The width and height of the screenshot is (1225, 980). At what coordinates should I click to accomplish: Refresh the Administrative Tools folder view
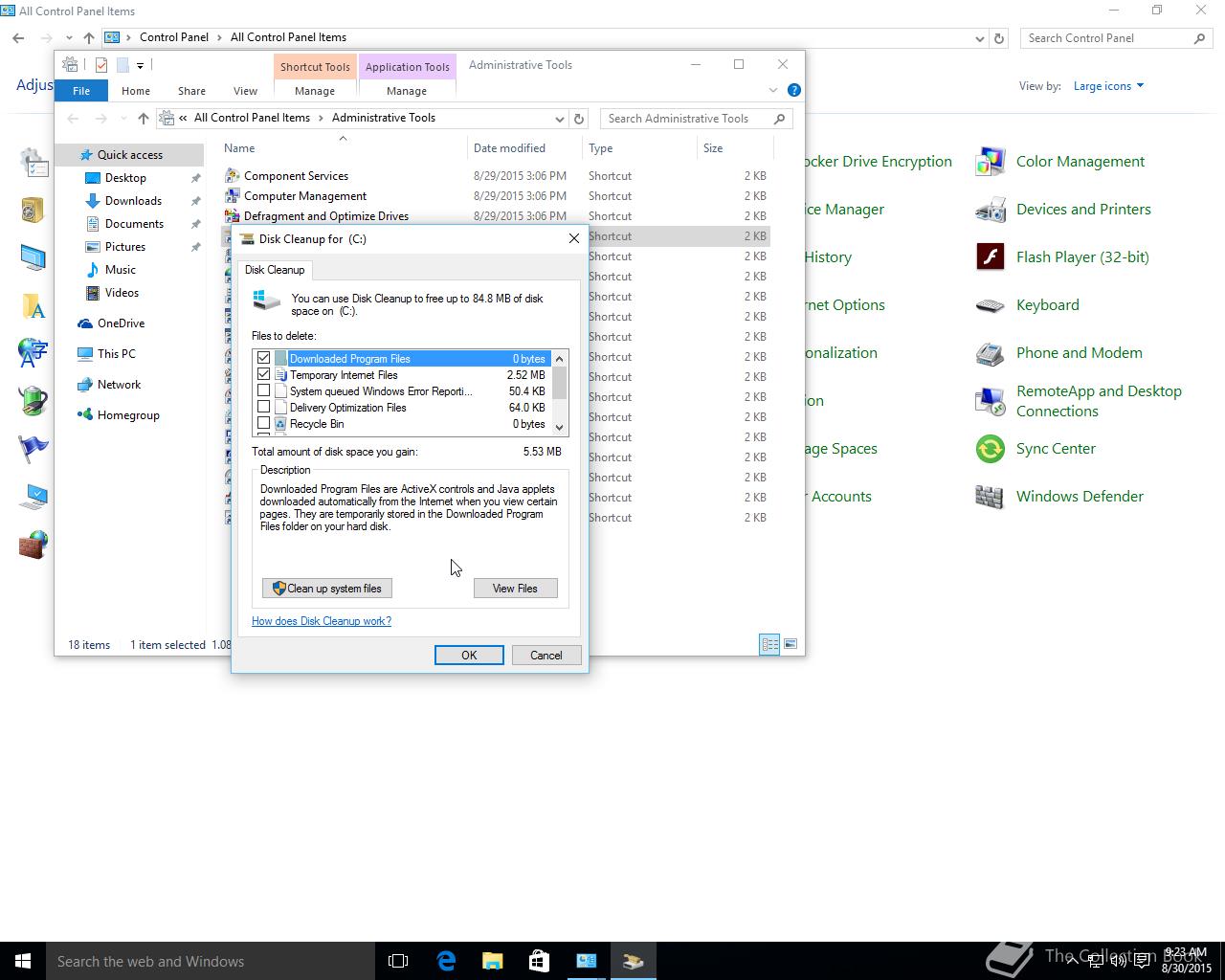click(579, 119)
